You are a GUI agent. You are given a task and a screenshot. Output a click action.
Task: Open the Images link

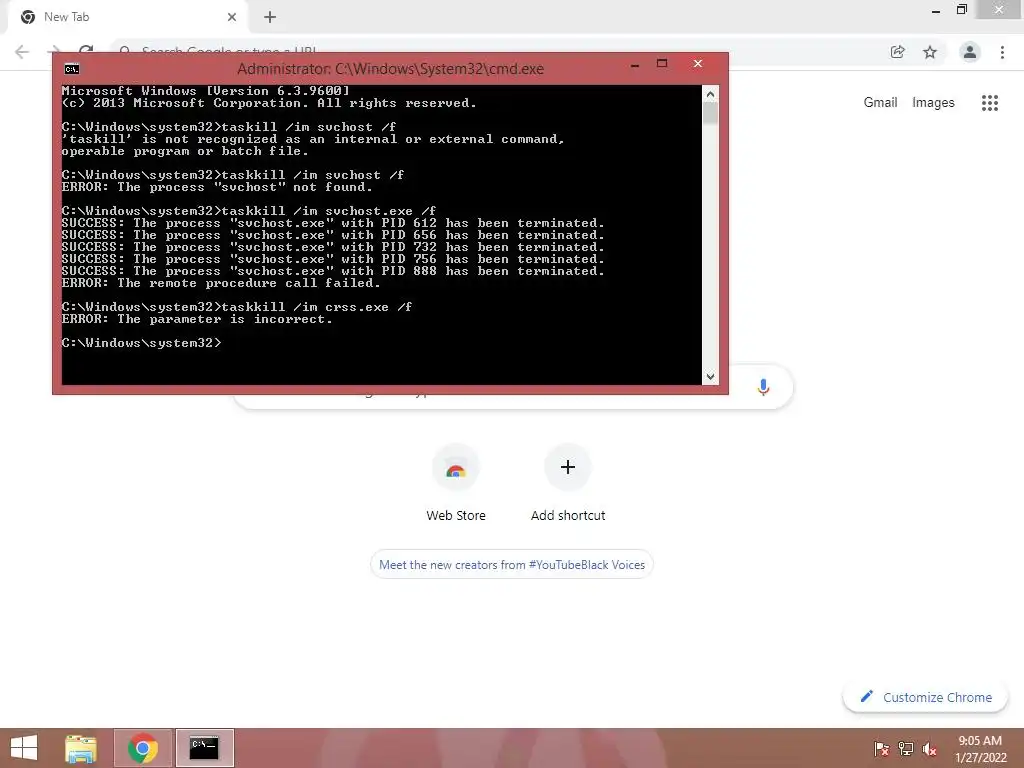tap(933, 103)
